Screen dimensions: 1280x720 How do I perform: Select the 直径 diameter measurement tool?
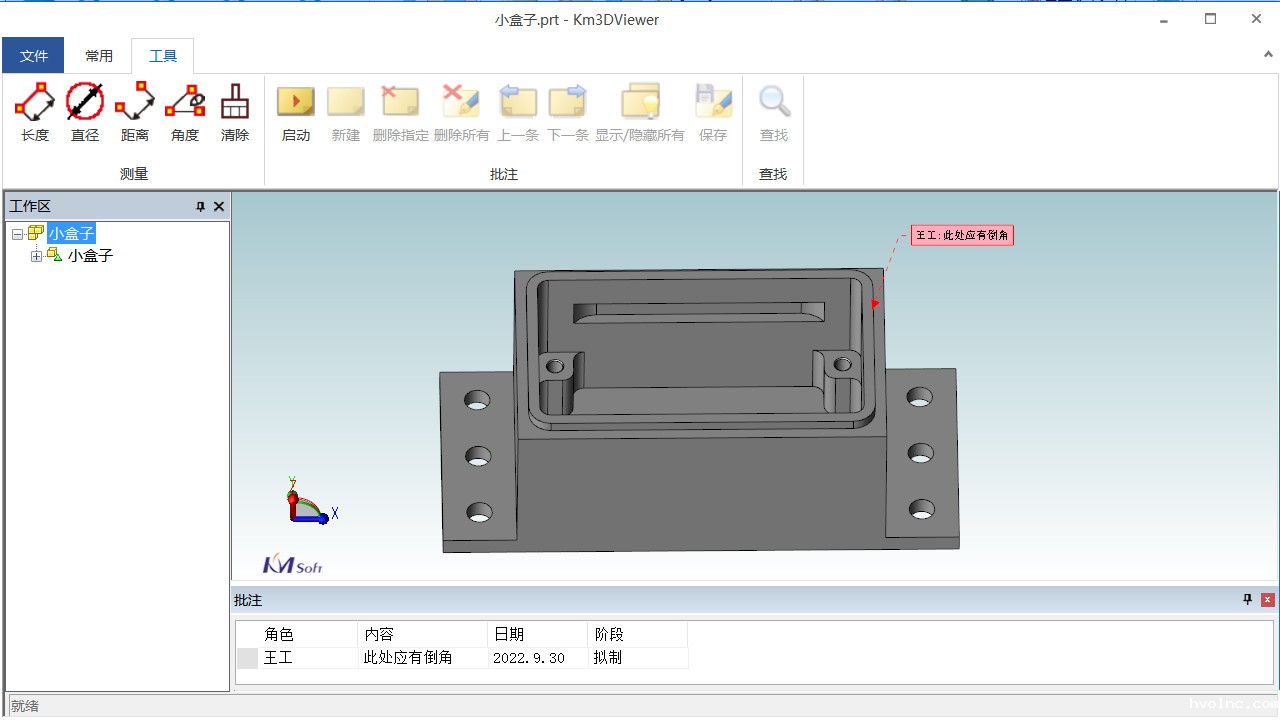[85, 112]
